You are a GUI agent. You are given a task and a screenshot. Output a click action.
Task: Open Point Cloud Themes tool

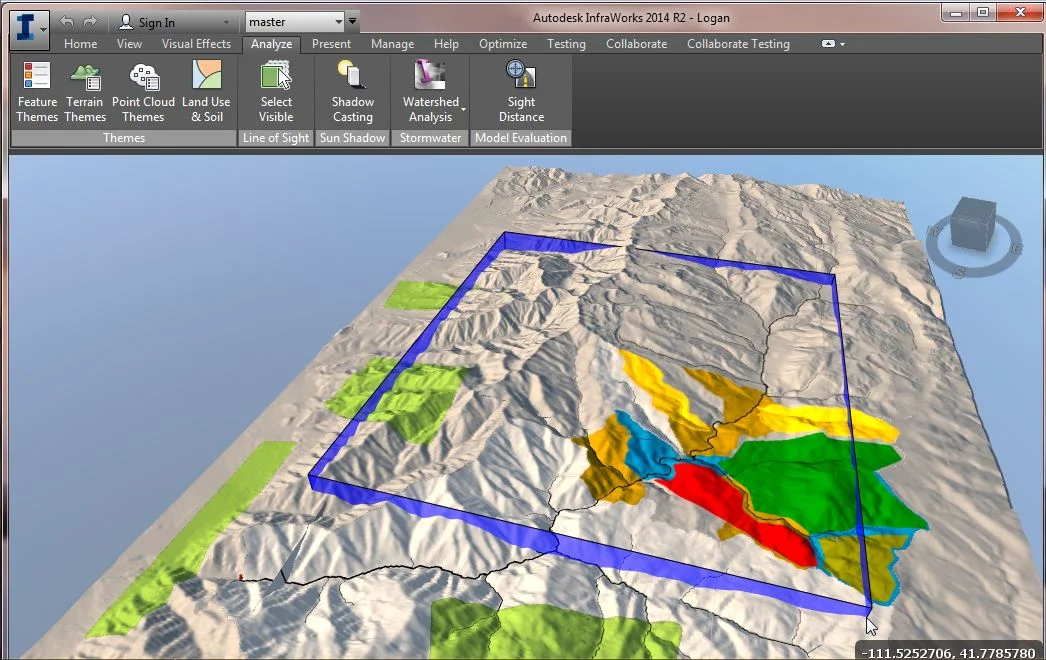[x=143, y=92]
